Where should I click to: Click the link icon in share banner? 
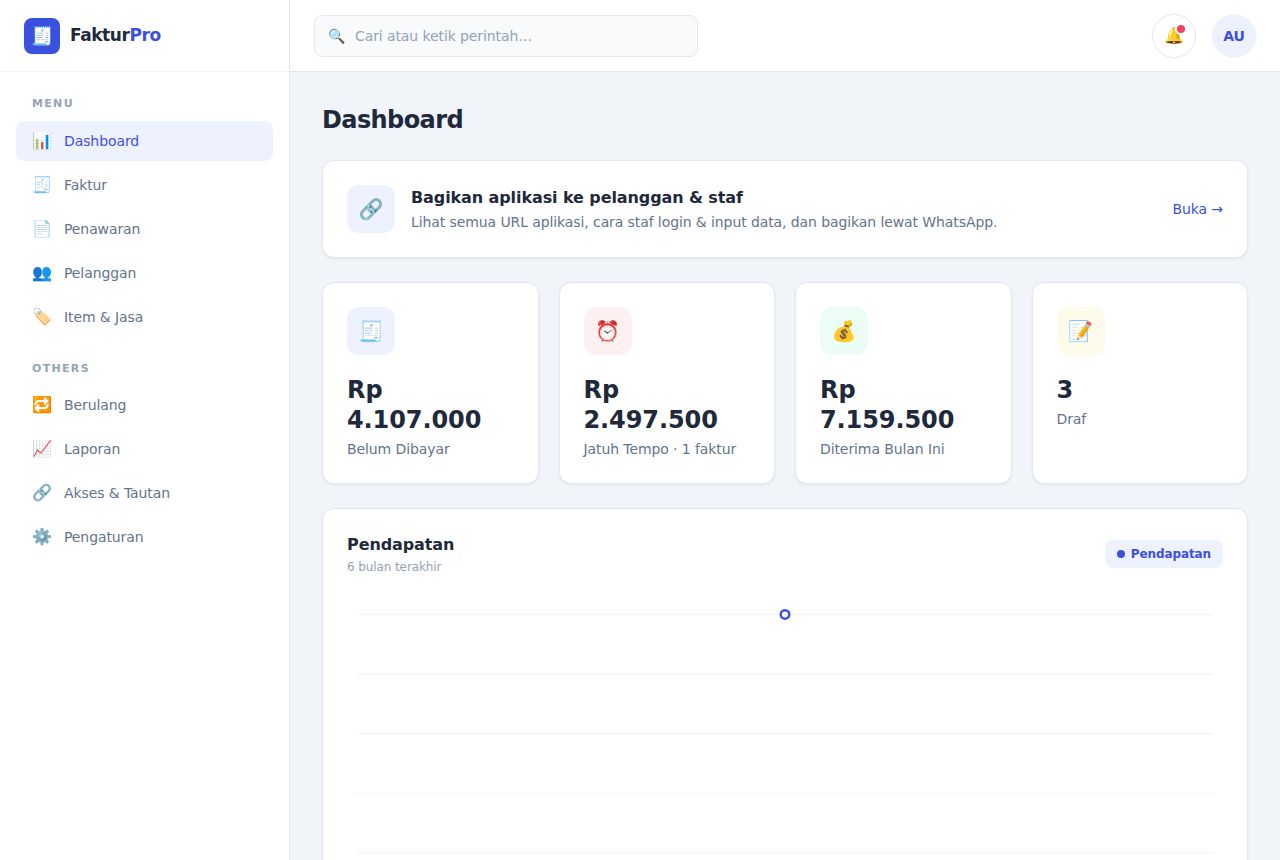371,209
